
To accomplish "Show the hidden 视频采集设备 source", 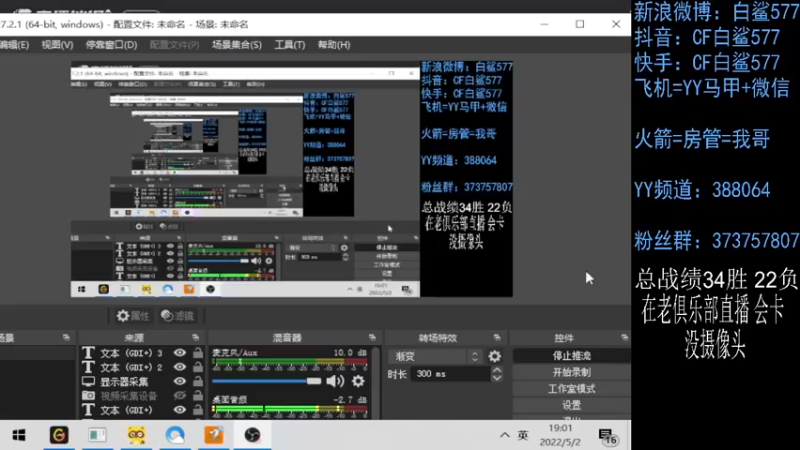I will click(180, 395).
